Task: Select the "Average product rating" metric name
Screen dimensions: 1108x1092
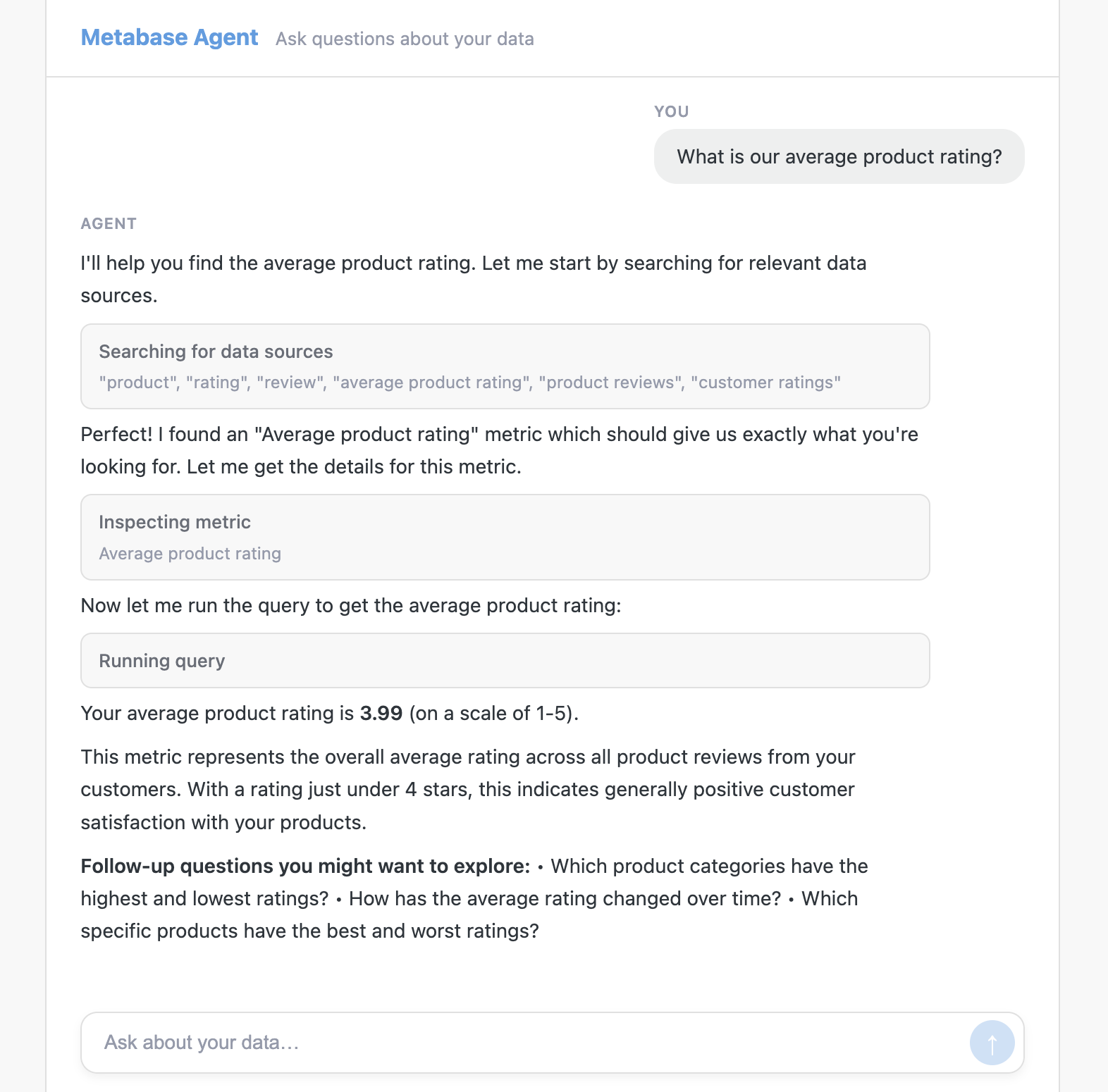Action: coord(189,554)
